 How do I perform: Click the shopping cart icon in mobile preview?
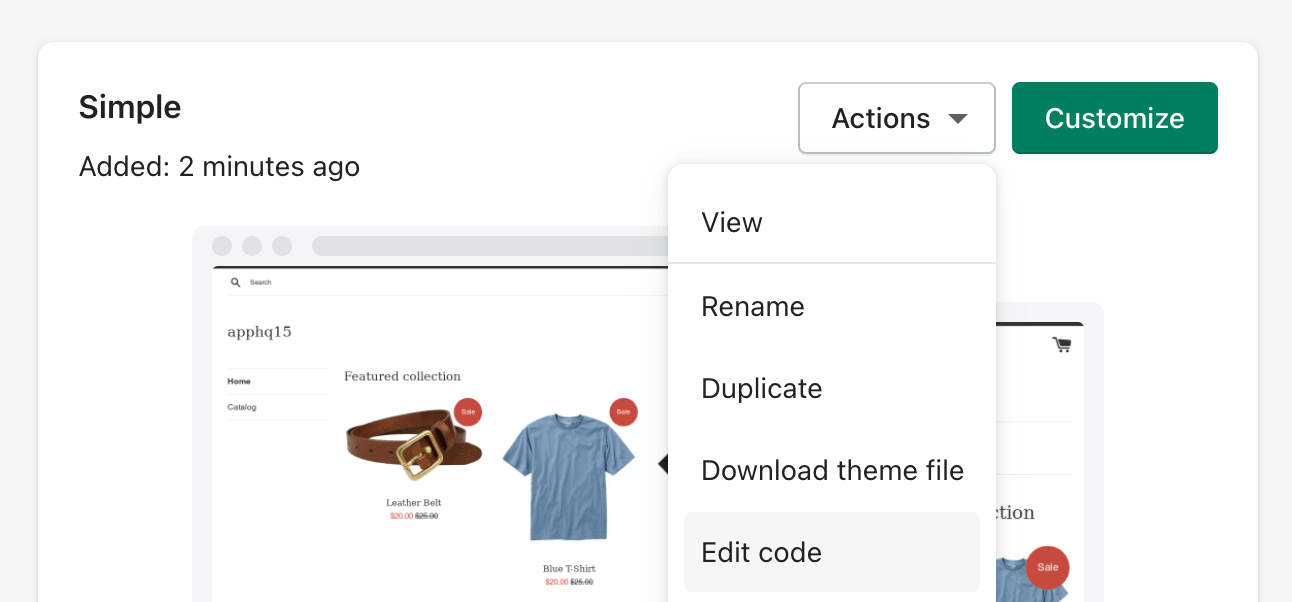[x=1062, y=345]
